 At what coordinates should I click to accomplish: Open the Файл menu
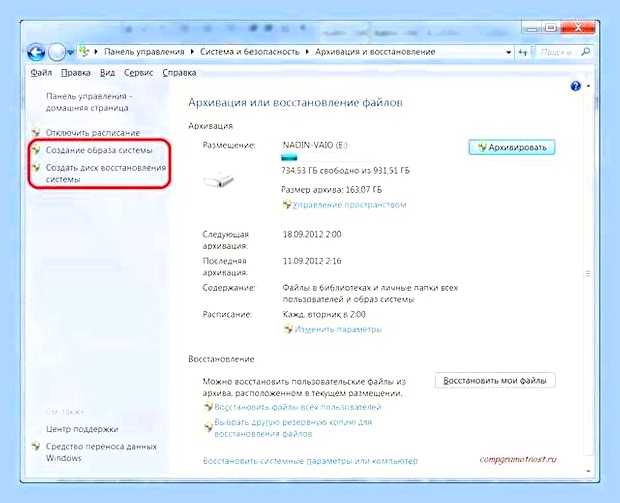pyautogui.click(x=41, y=73)
